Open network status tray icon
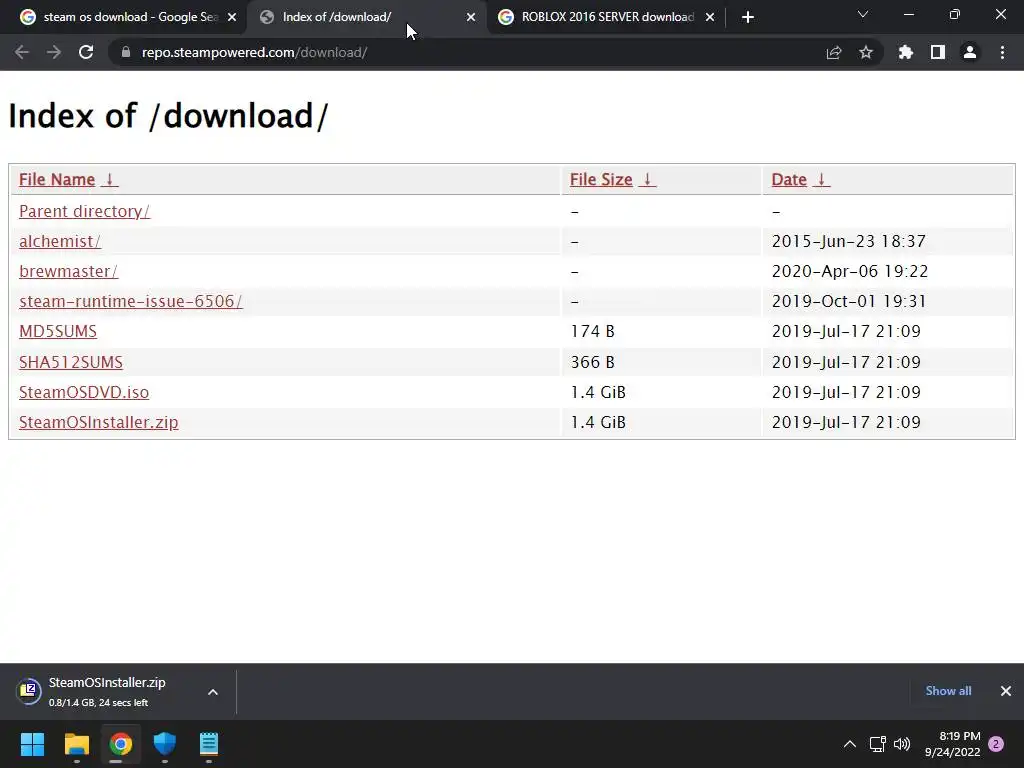 (878, 744)
